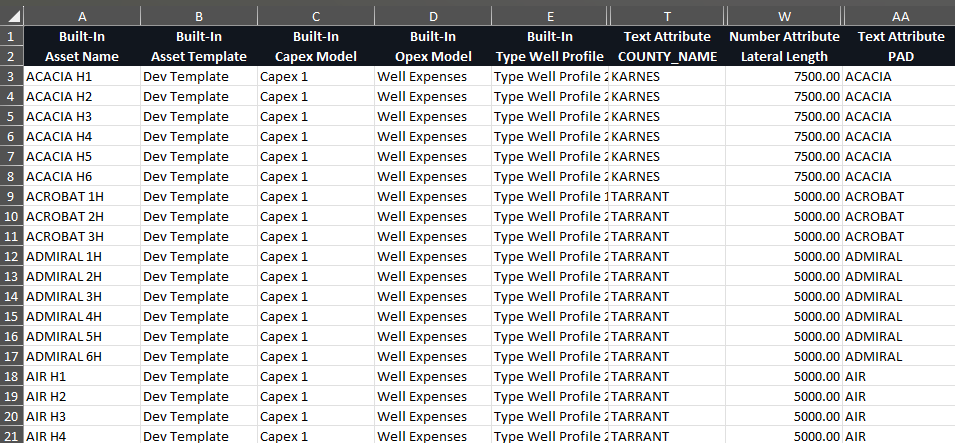The width and height of the screenshot is (955, 443).
Task: Select the ADMIRAL 1H cell
Action: [x=82, y=257]
